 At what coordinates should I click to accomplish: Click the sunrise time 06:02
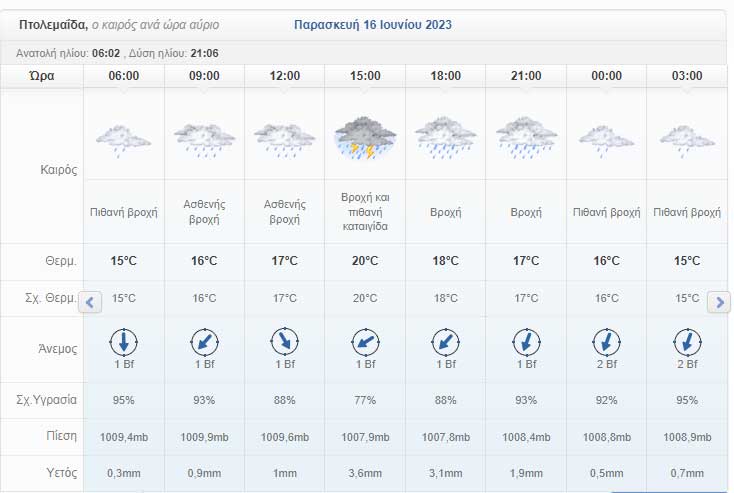tap(106, 53)
